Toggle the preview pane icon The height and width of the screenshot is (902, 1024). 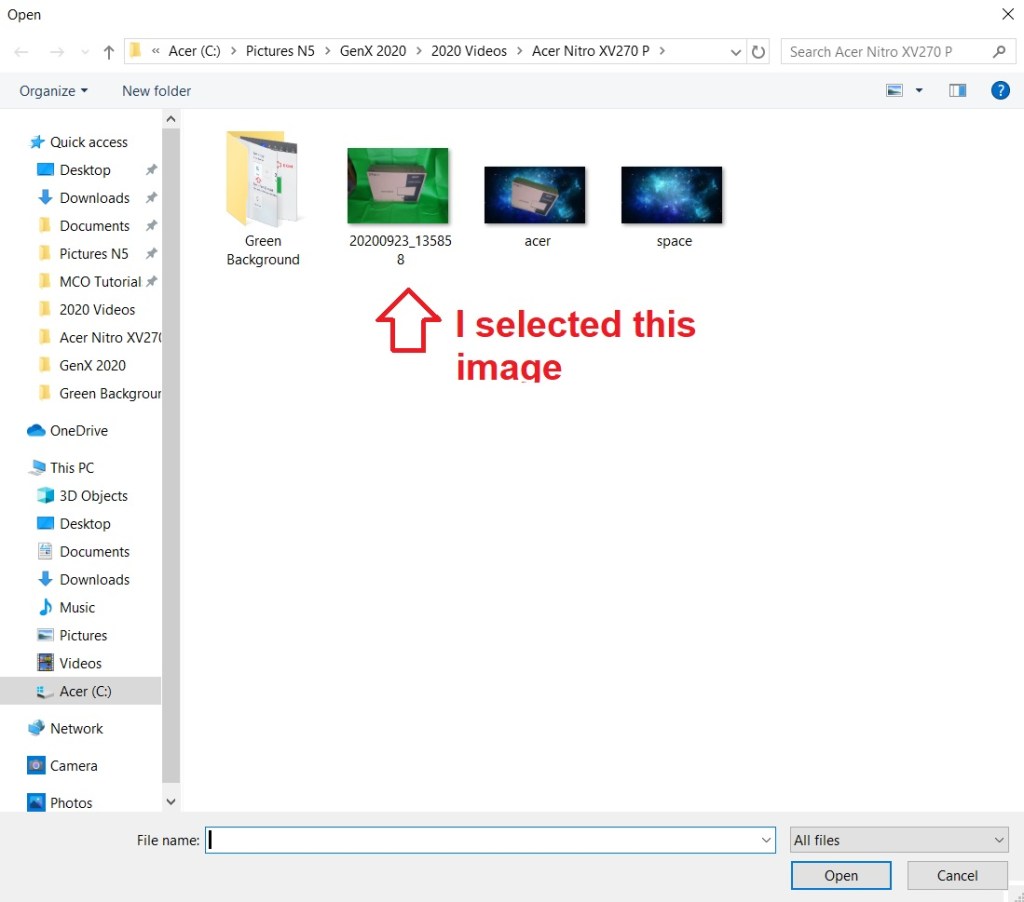[957, 91]
